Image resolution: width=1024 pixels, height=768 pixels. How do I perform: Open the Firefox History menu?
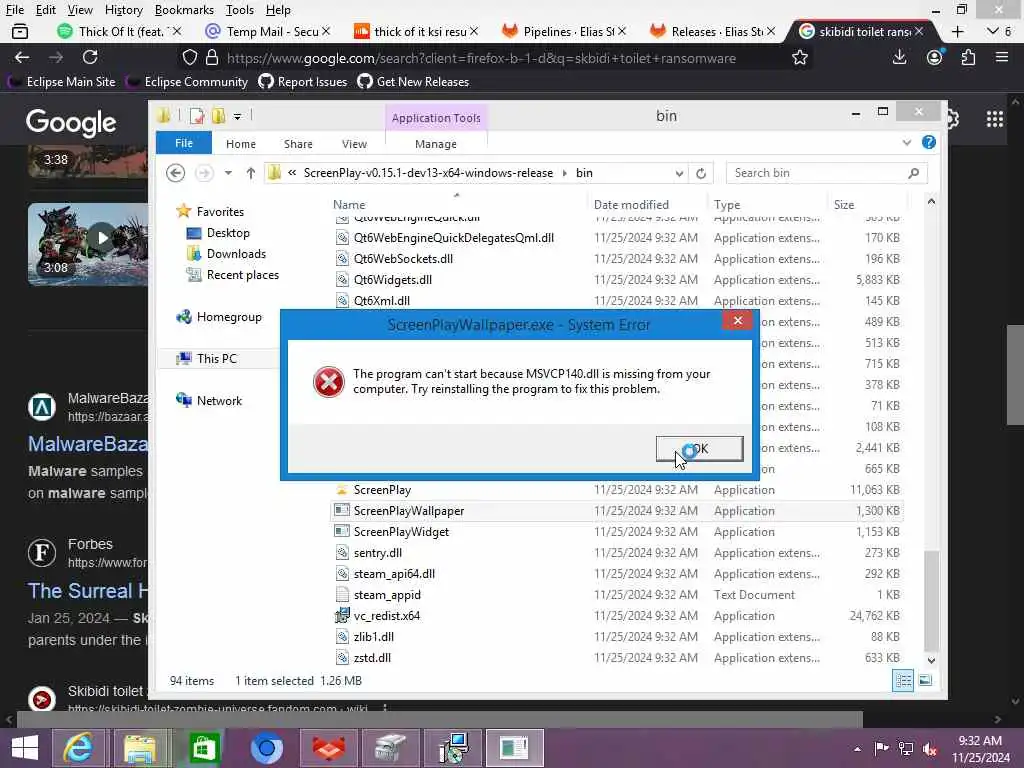[x=123, y=10]
